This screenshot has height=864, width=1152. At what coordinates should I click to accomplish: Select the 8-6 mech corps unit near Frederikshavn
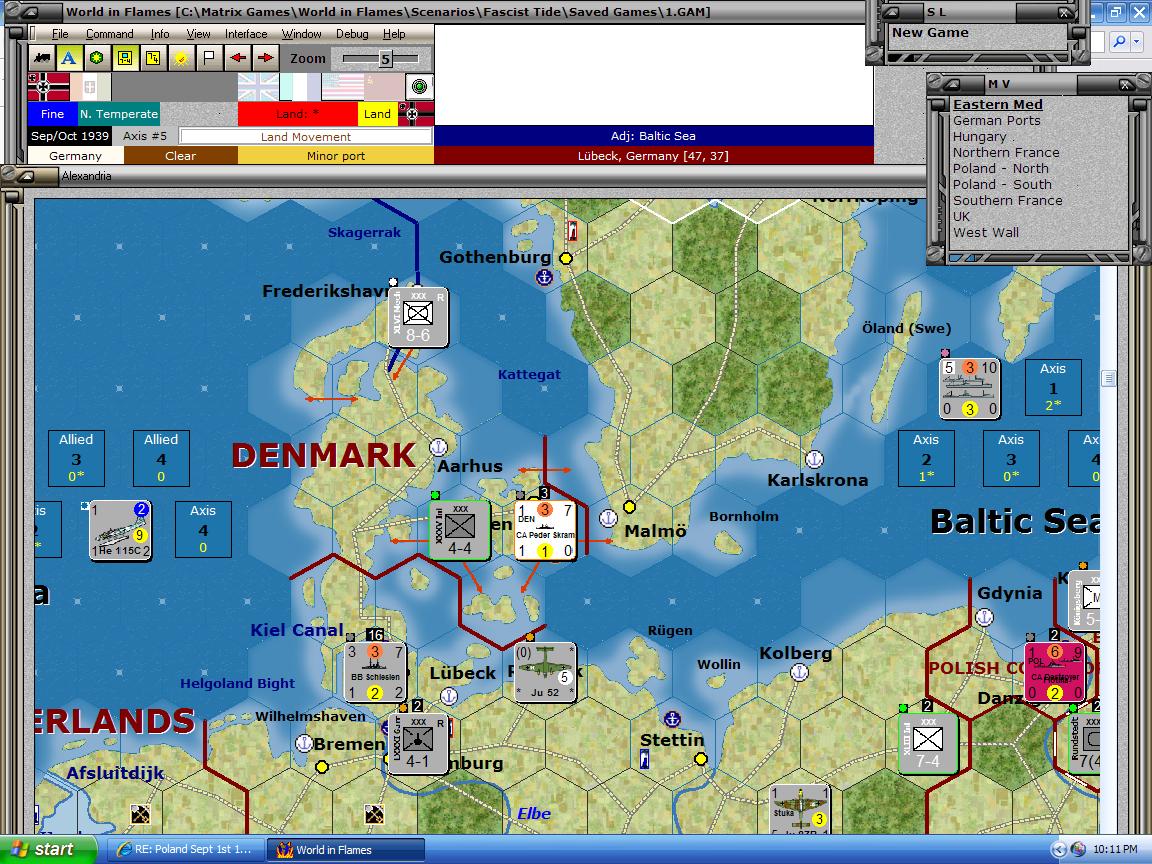418,317
